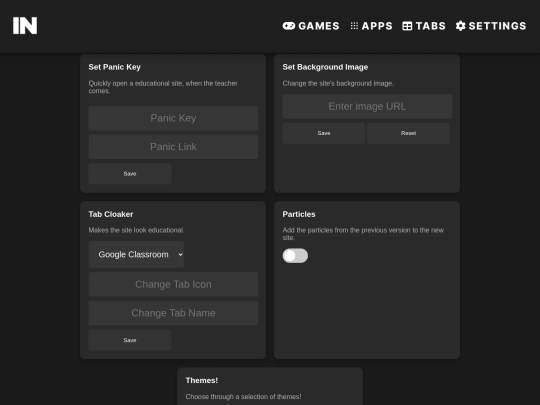Click the IN logo in the header

pos(25,26)
